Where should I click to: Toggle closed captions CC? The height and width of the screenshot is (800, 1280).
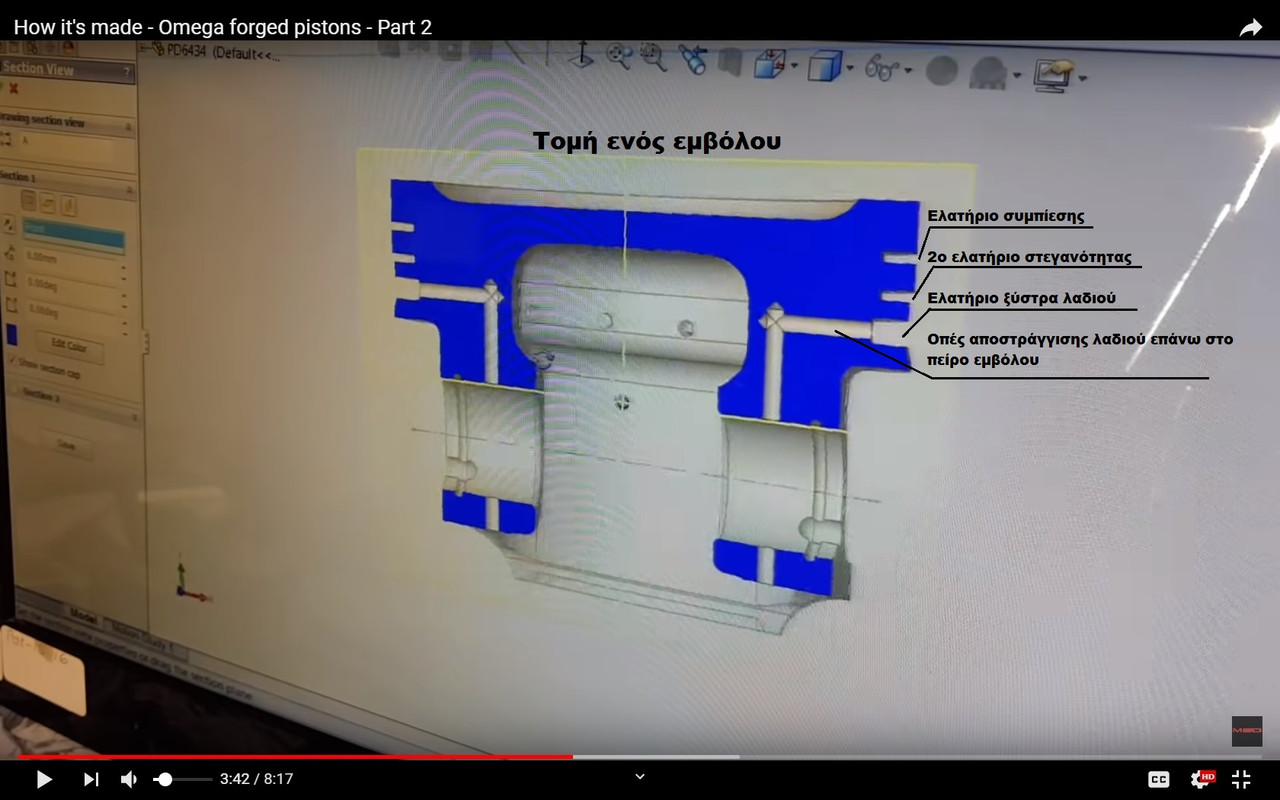pyautogui.click(x=1158, y=779)
